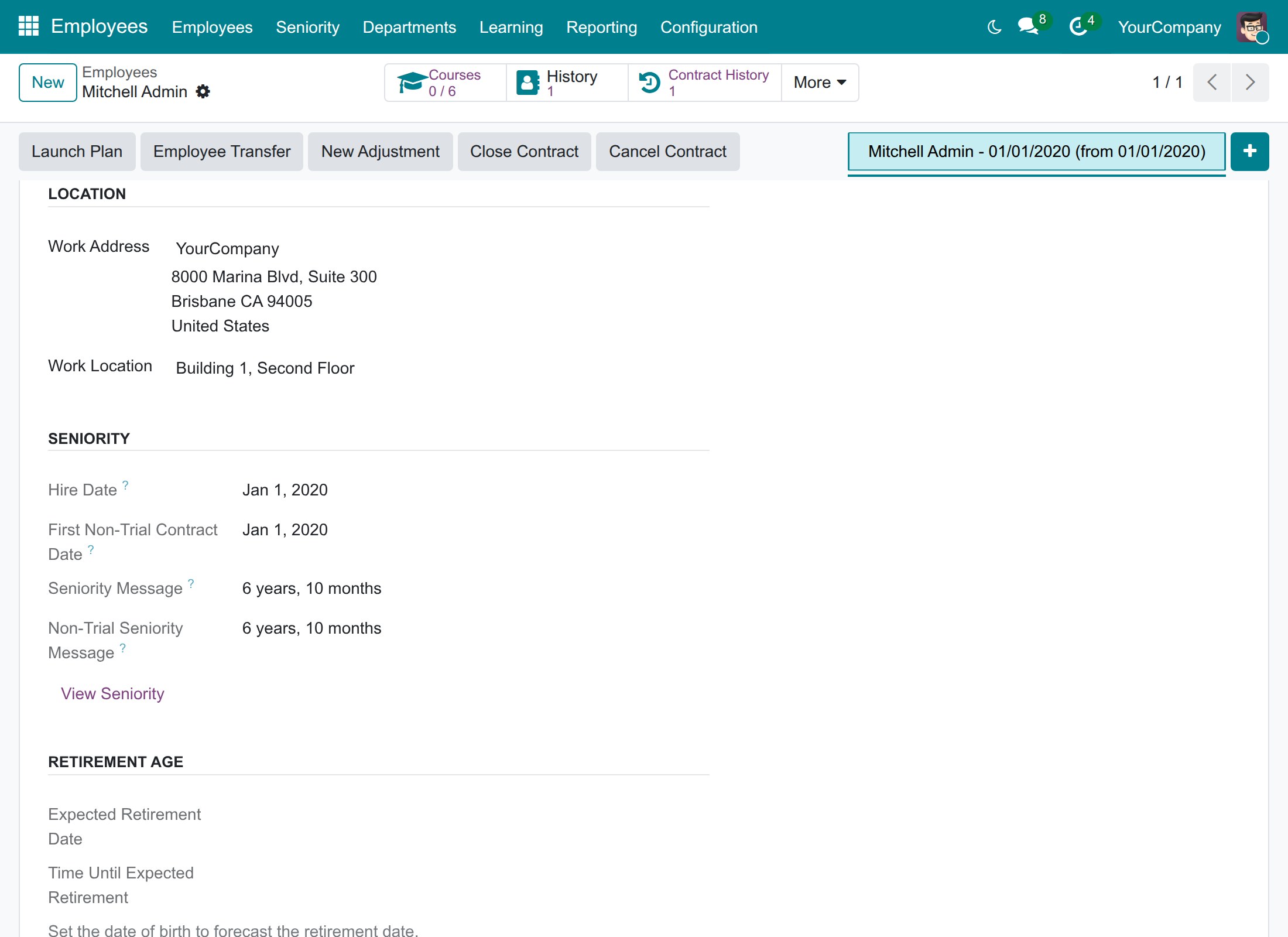This screenshot has height=937, width=1288.
Task: Click the United States address line
Action: 220,326
